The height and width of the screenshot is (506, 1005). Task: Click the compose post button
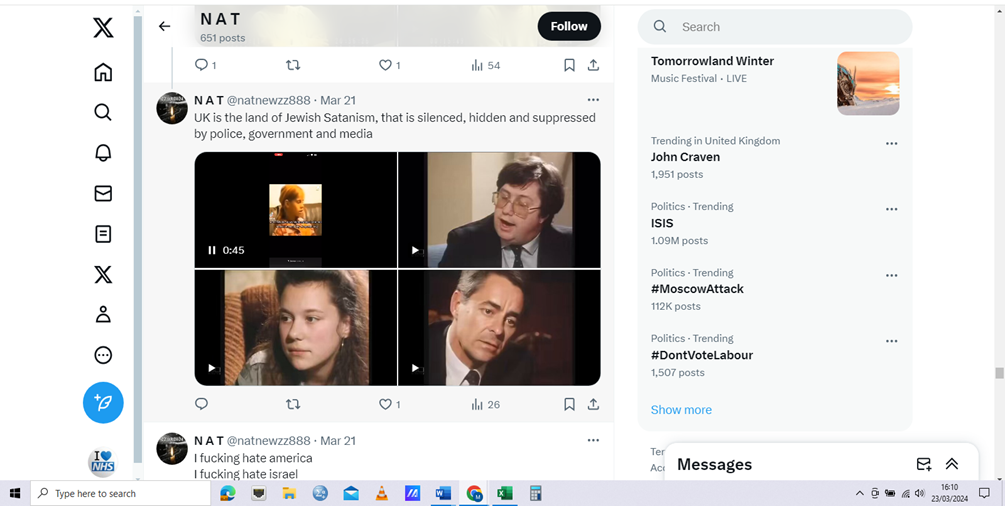click(103, 402)
